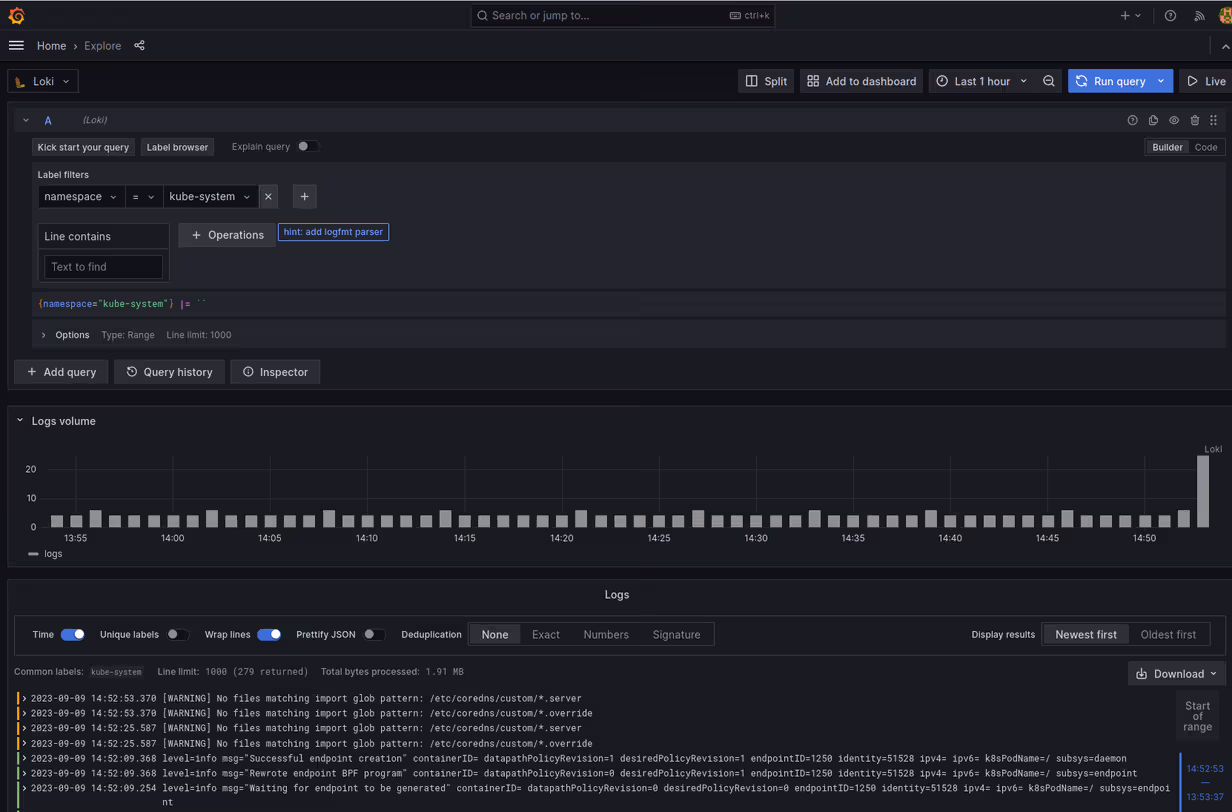
Task: Click the Add to dashboard button
Action: pyautogui.click(x=861, y=81)
